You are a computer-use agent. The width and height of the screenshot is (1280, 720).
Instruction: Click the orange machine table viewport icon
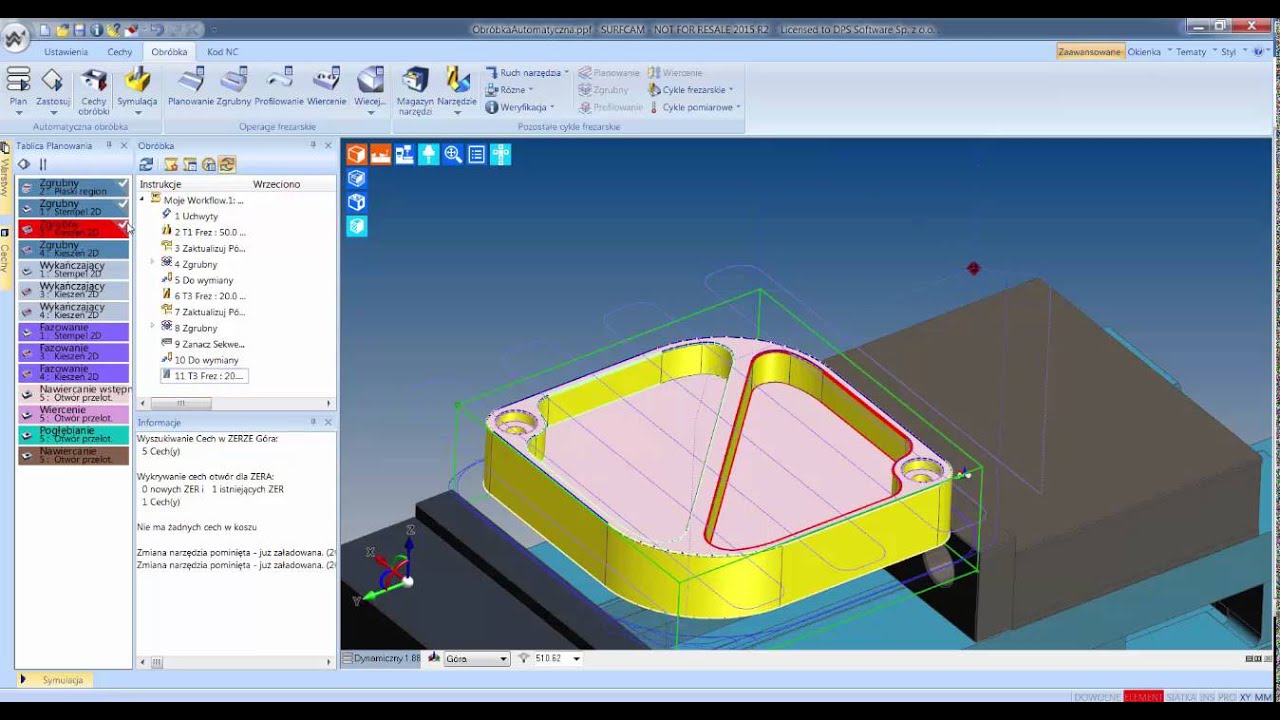pyautogui.click(x=381, y=154)
